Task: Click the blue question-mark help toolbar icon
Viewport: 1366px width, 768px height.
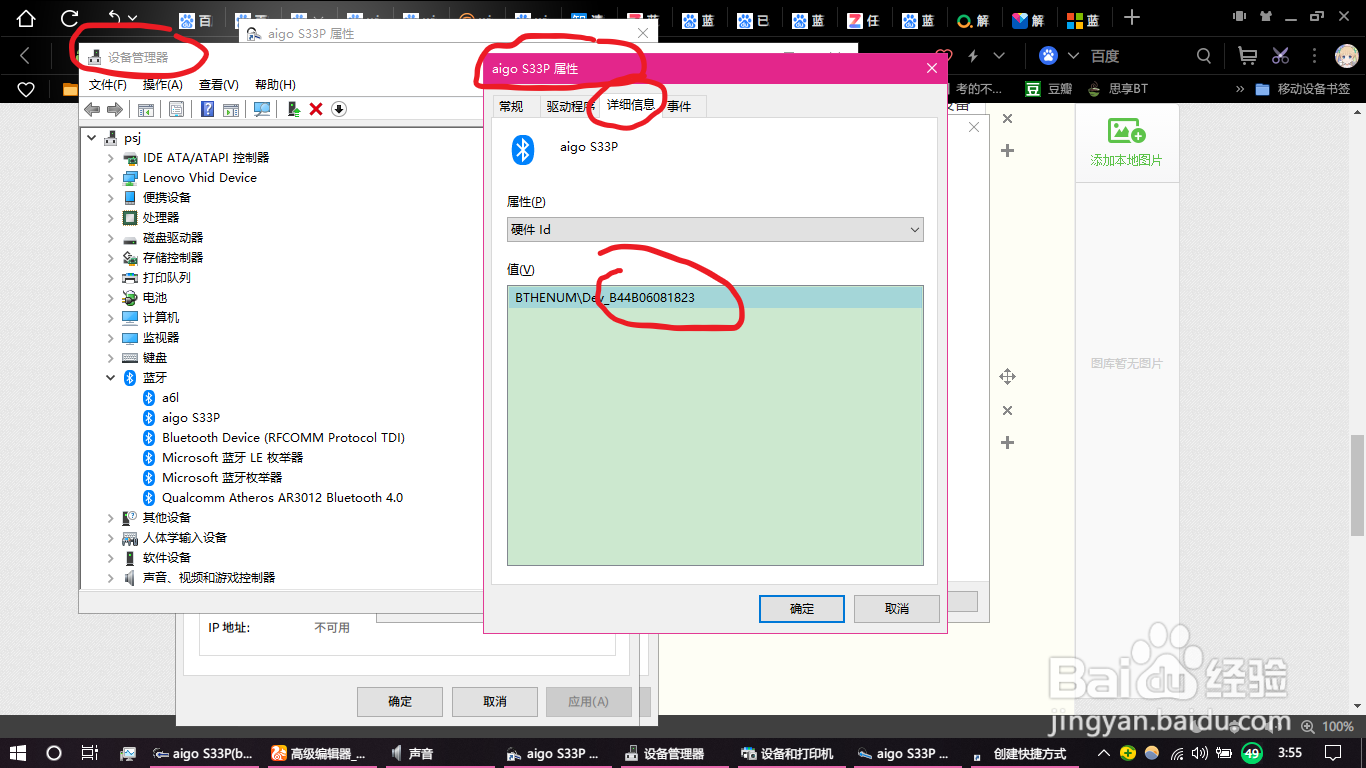Action: (208, 109)
